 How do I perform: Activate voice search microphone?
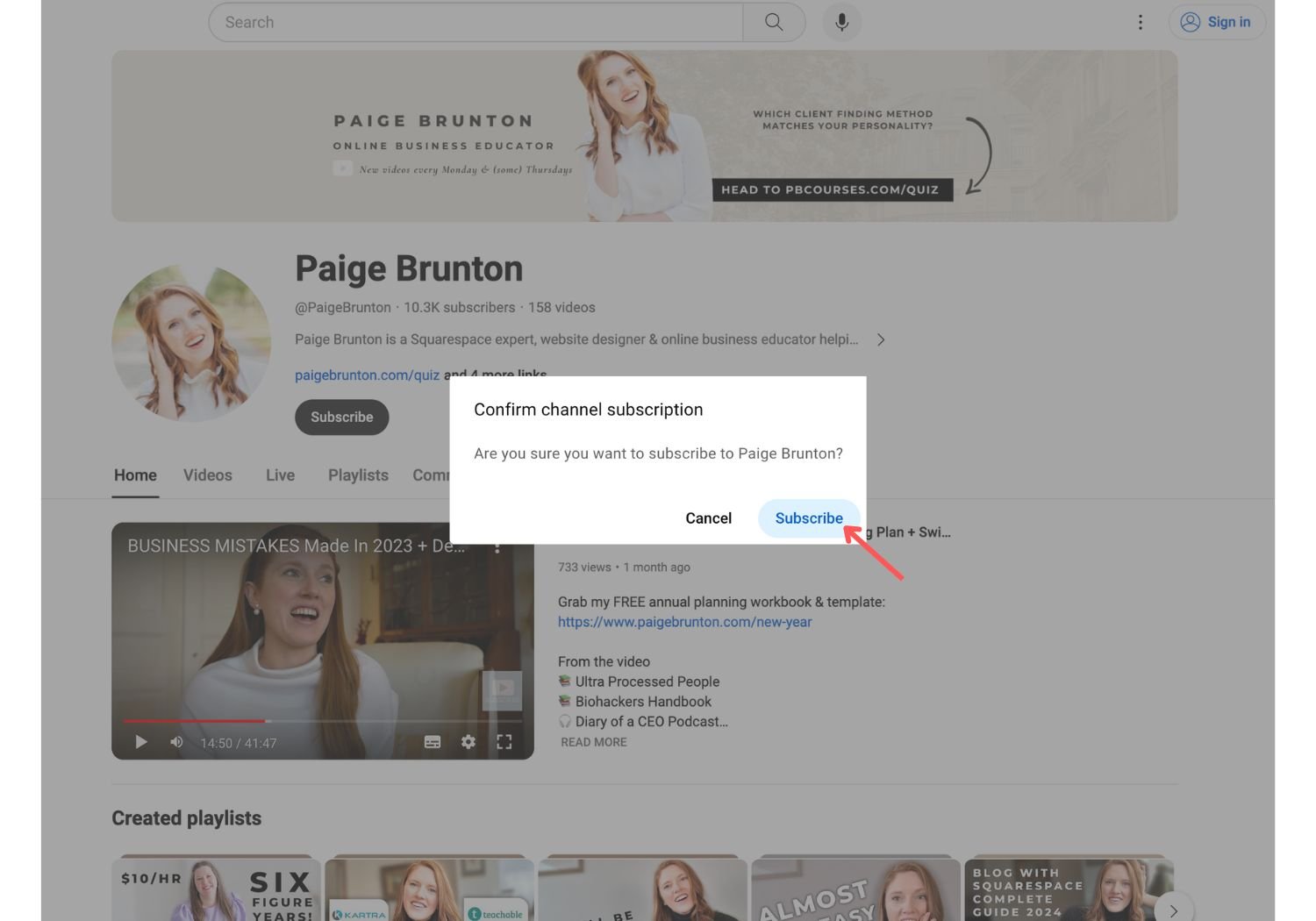click(841, 22)
